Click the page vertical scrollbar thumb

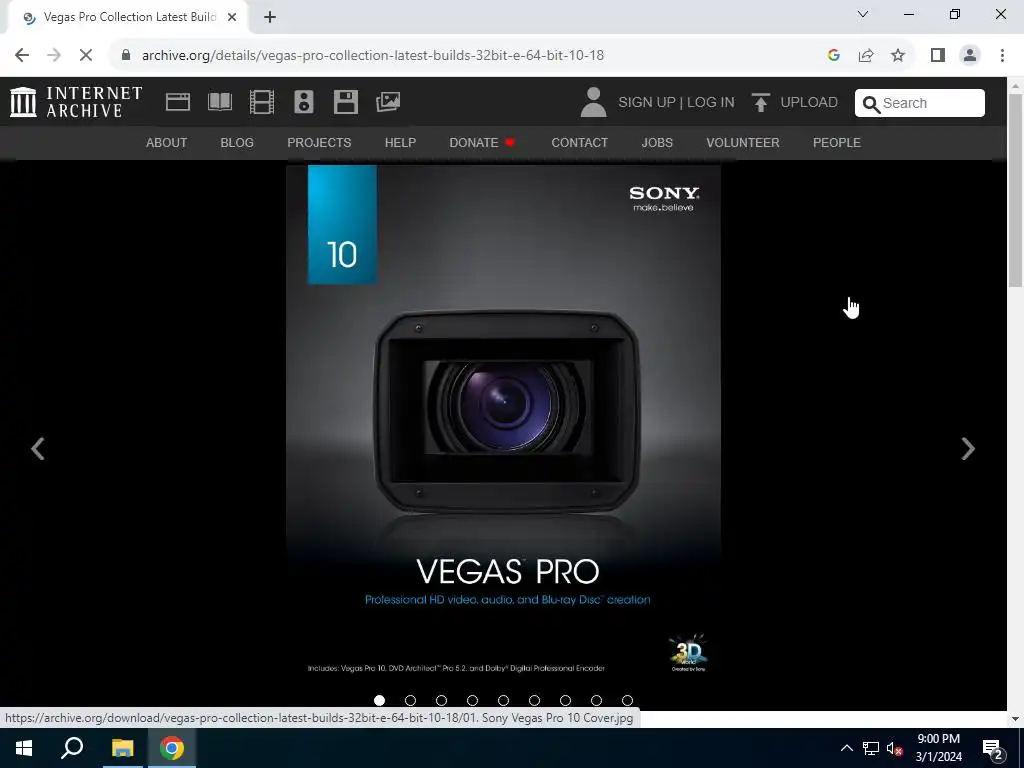[x=1015, y=189]
